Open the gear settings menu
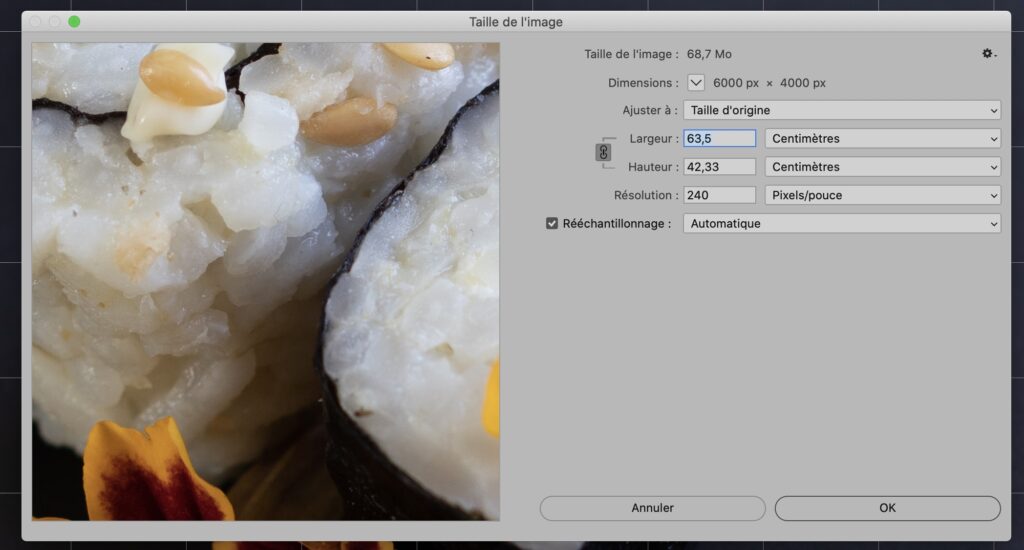The height and width of the screenshot is (550, 1024). [988, 54]
